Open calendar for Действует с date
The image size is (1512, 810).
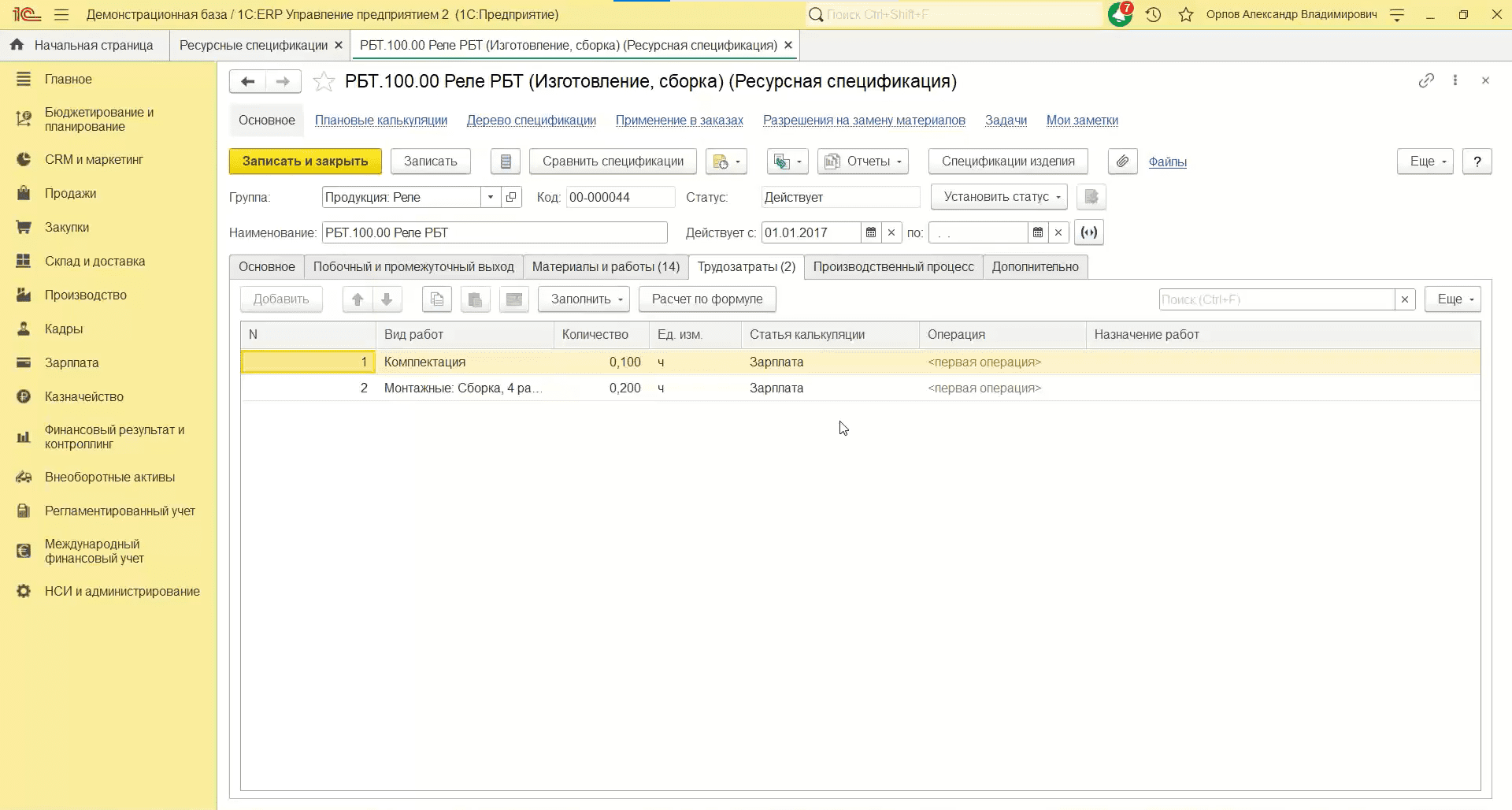pyautogui.click(x=871, y=232)
